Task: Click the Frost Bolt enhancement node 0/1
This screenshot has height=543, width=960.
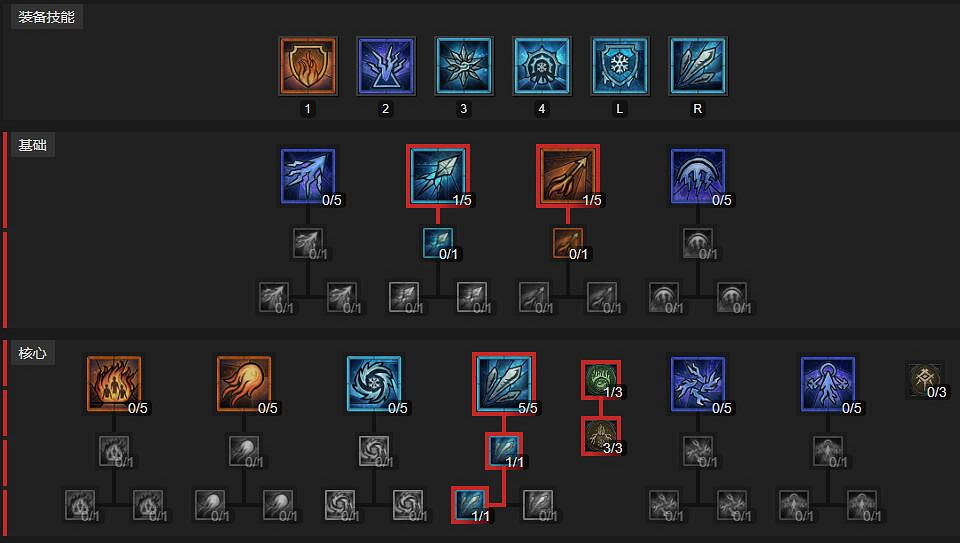Action: 438,243
